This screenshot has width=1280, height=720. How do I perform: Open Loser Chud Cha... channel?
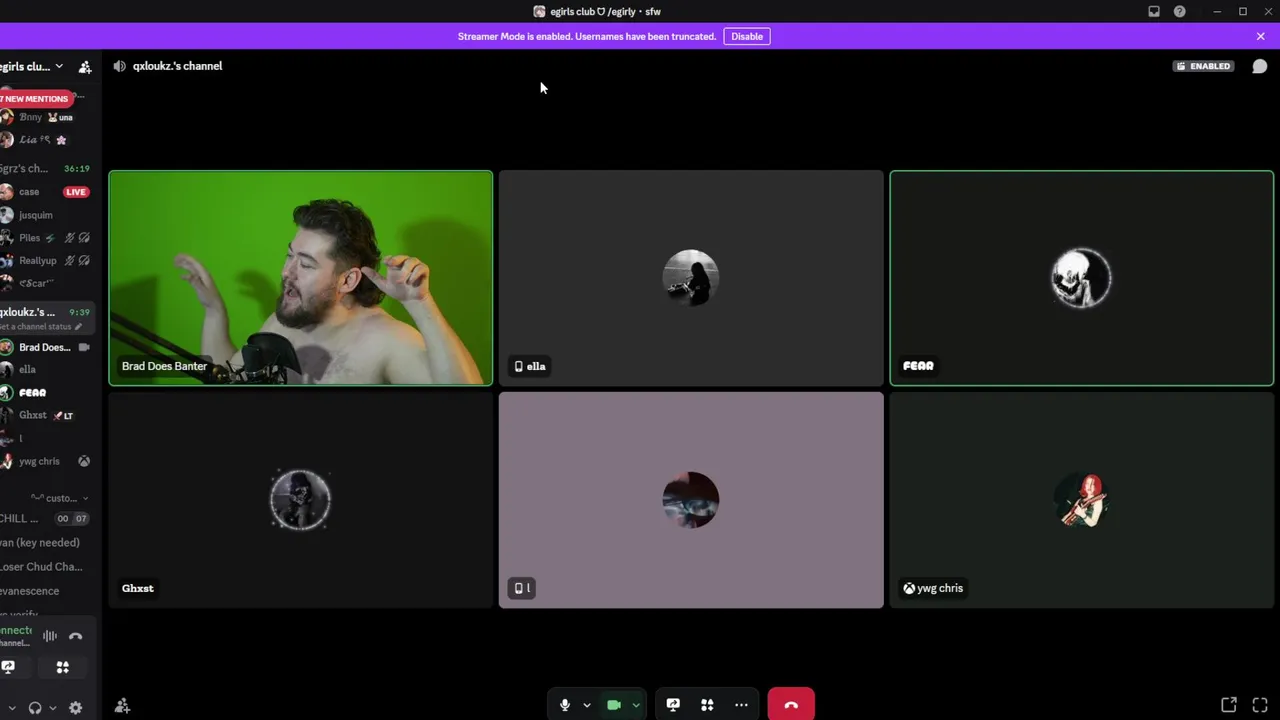(46, 566)
